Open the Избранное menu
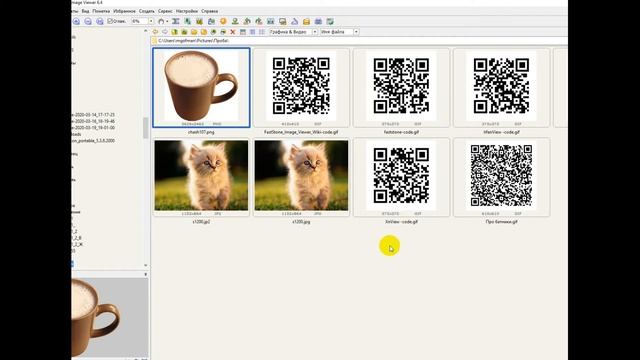Viewport: 640px width, 360px height. (x=124, y=11)
